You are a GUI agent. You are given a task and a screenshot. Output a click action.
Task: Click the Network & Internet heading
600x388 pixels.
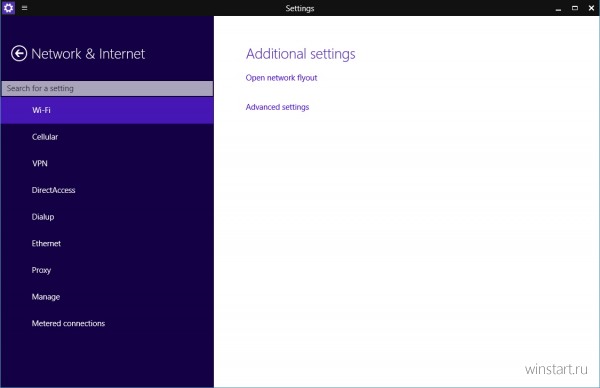pos(88,54)
